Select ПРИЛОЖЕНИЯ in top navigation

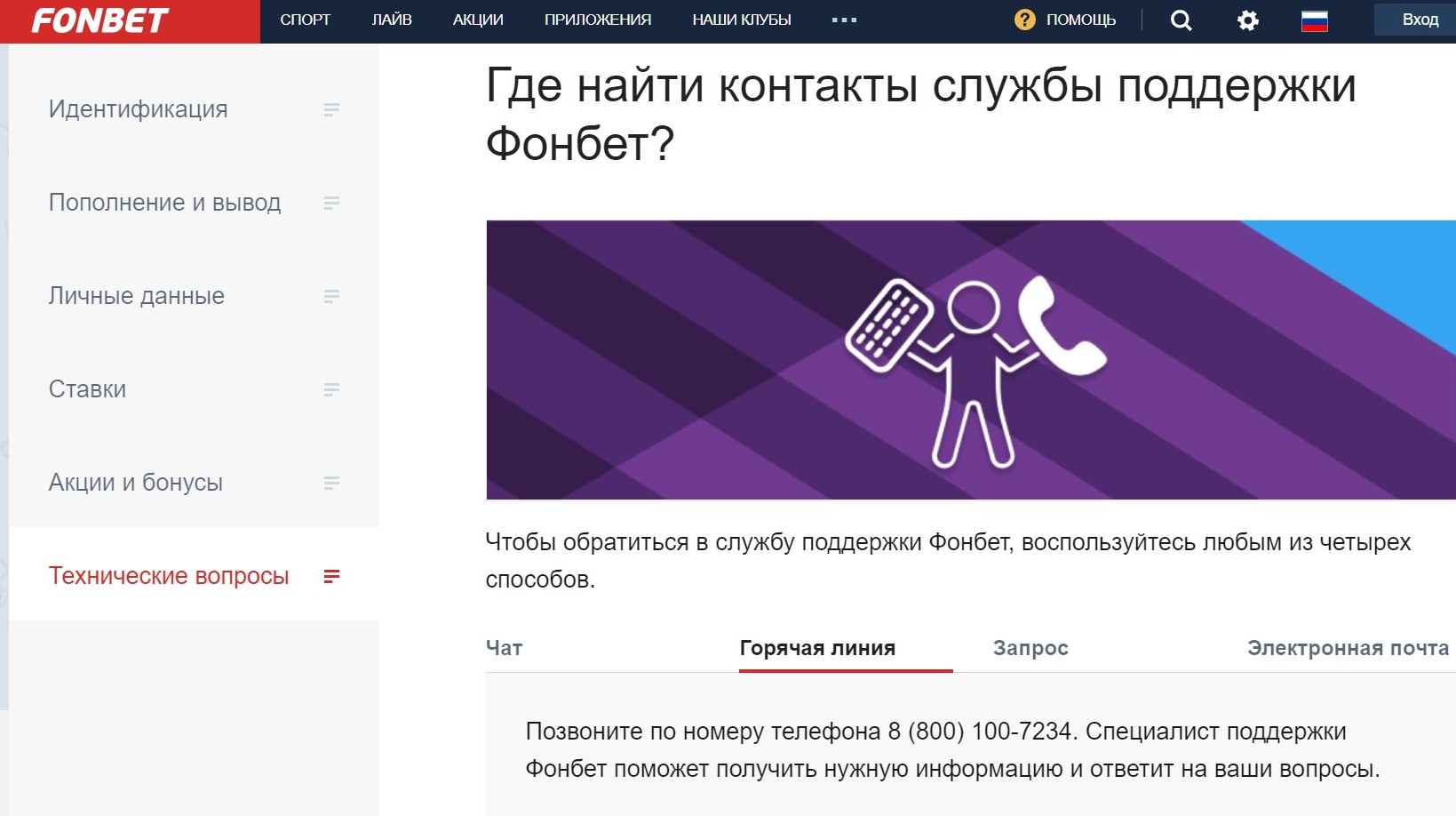(598, 20)
